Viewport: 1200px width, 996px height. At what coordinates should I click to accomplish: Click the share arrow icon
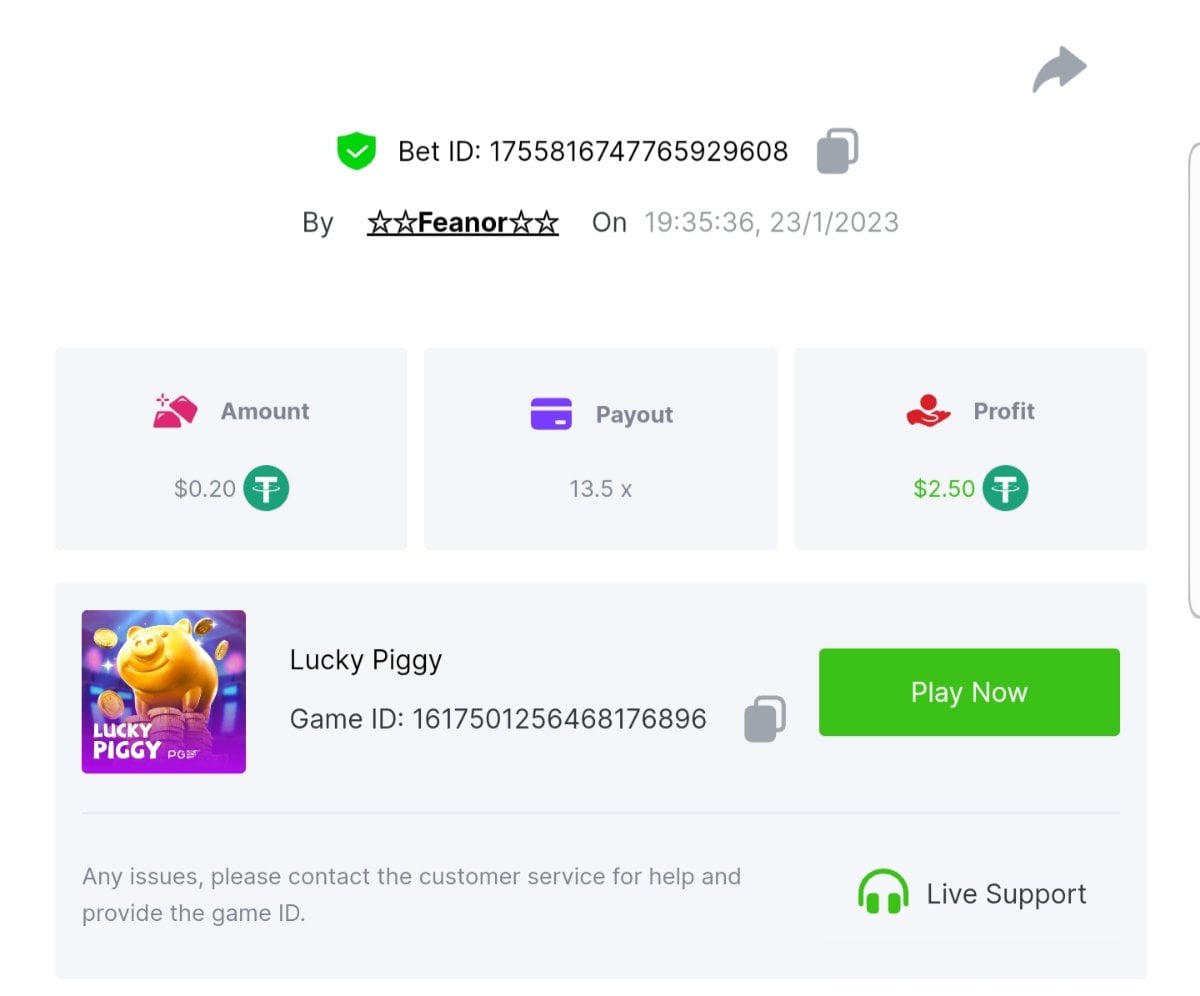[1059, 70]
